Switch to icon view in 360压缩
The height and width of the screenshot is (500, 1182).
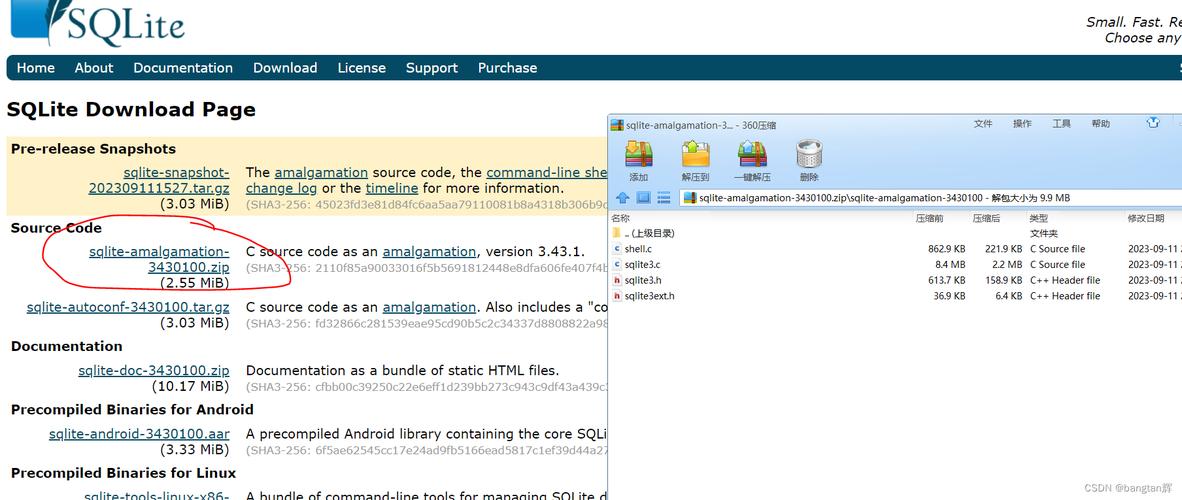[643, 198]
